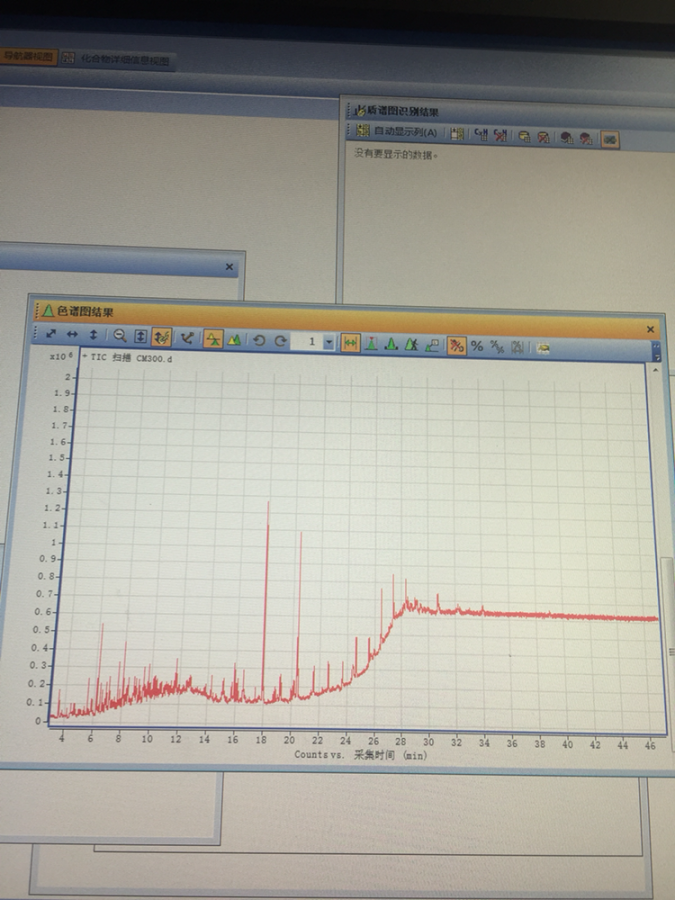Click the 化合物详细信息视图 tab
This screenshot has height=900, width=675.
click(118, 59)
